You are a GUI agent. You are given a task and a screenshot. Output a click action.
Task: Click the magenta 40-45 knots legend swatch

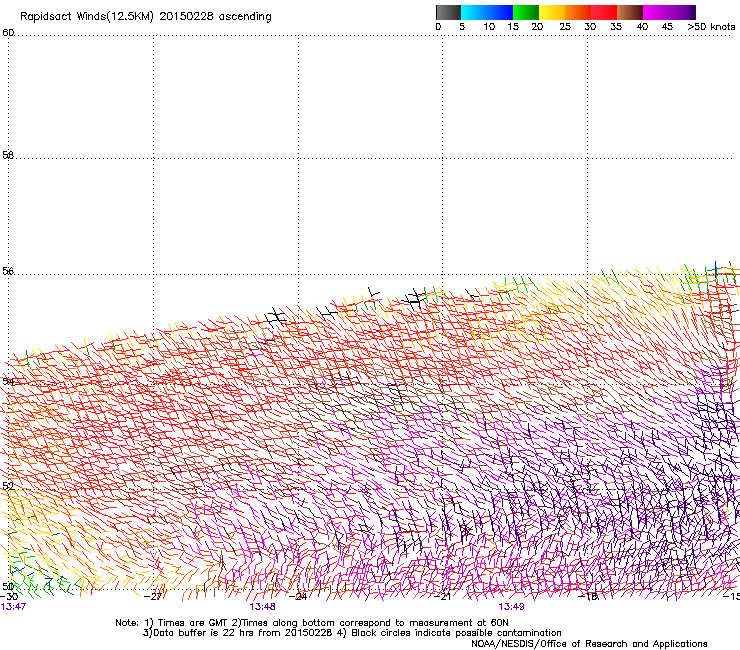[656, 12]
